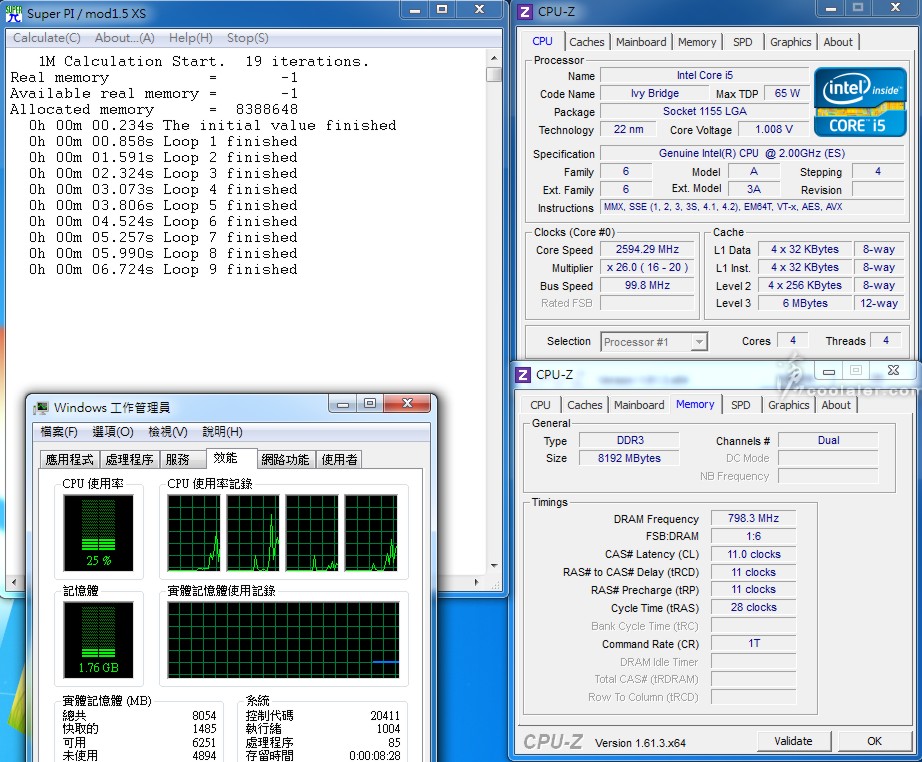Click the Super PI horizontal scrollbar right arrow
The height and width of the screenshot is (762, 922).
[477, 582]
